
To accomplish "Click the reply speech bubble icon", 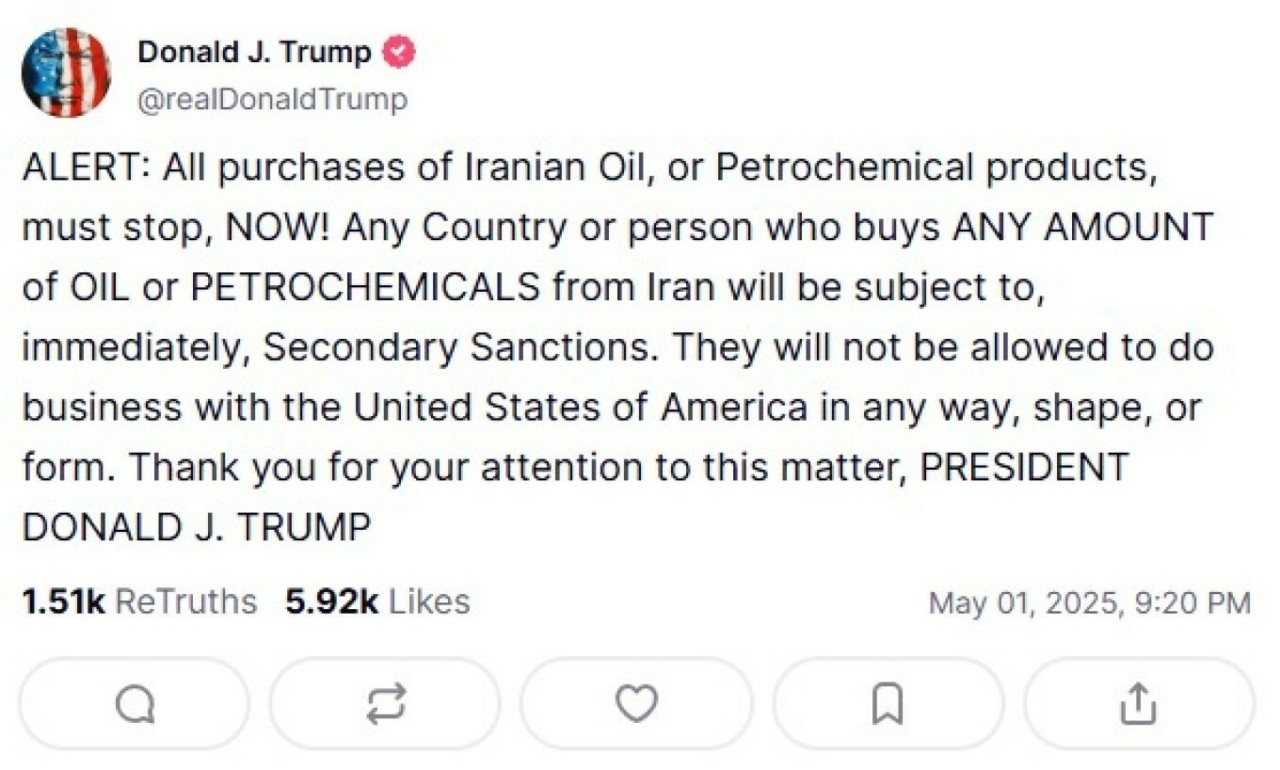I will pyautogui.click(x=135, y=704).
